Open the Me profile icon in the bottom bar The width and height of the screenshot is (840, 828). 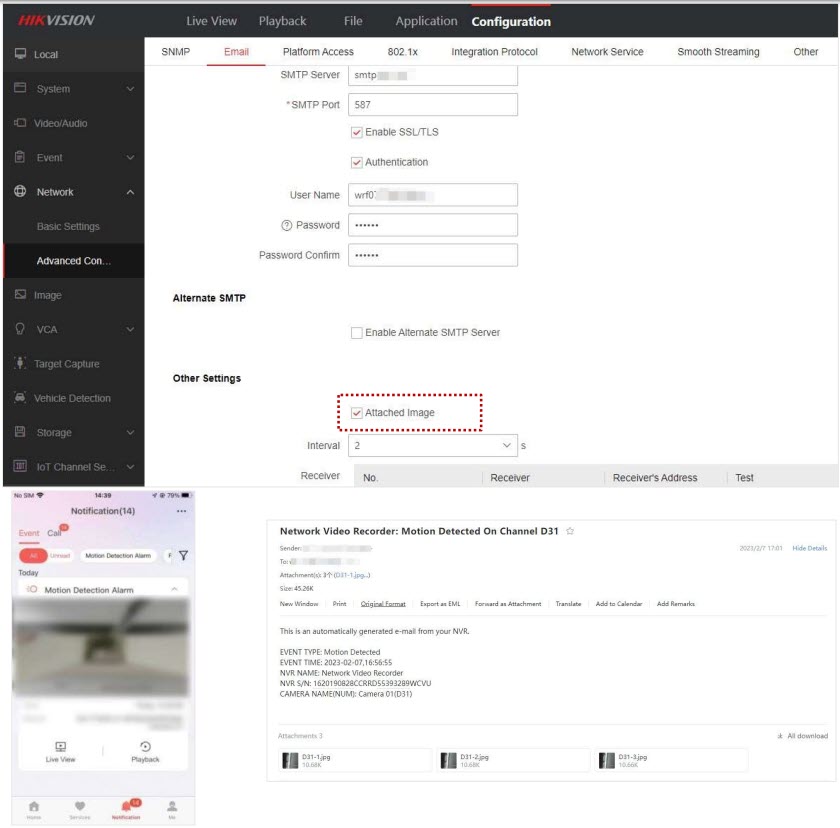[172, 808]
